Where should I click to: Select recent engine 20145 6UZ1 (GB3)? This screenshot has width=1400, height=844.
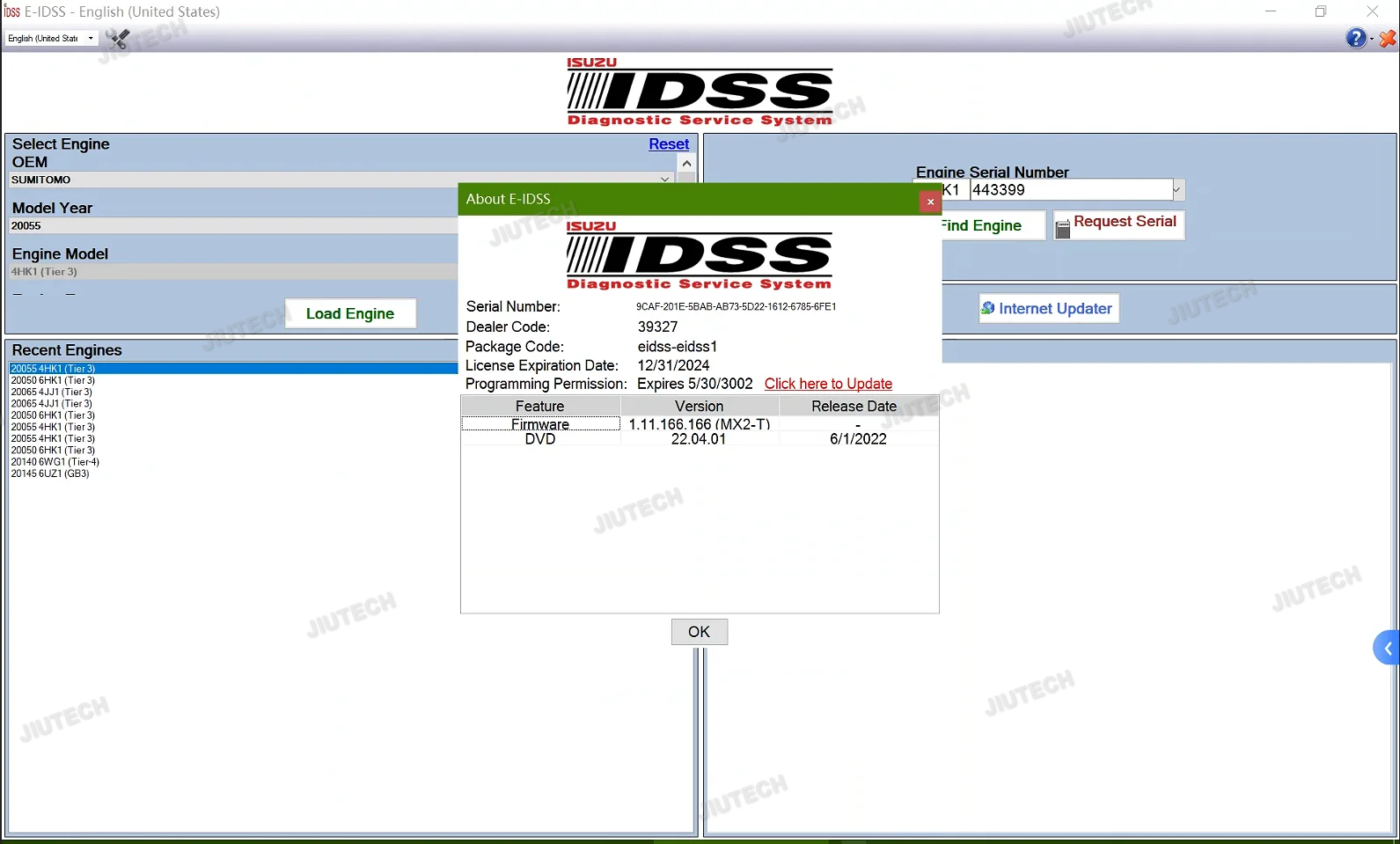(50, 473)
